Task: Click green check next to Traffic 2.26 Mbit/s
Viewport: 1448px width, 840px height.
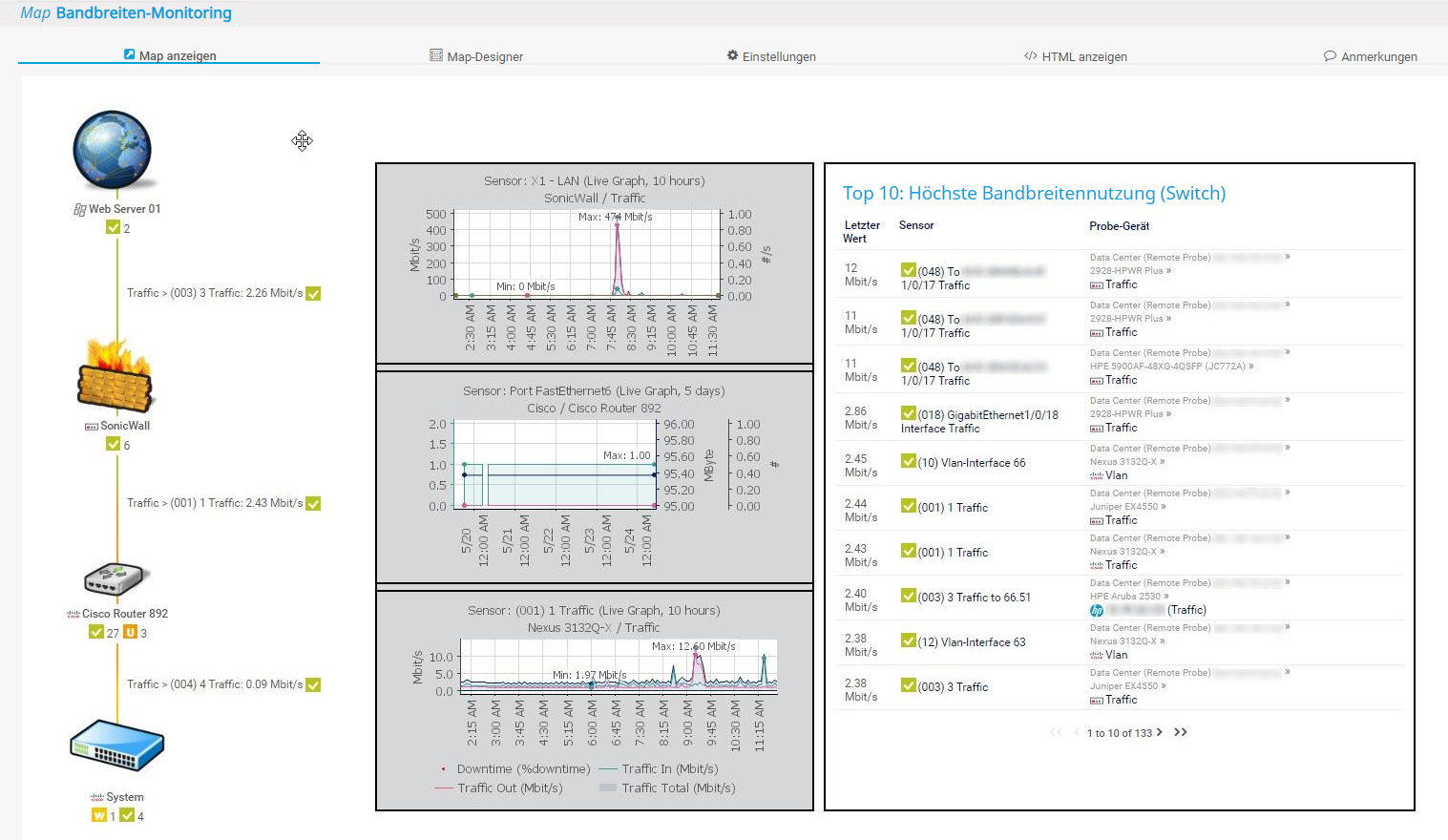Action: (x=313, y=294)
